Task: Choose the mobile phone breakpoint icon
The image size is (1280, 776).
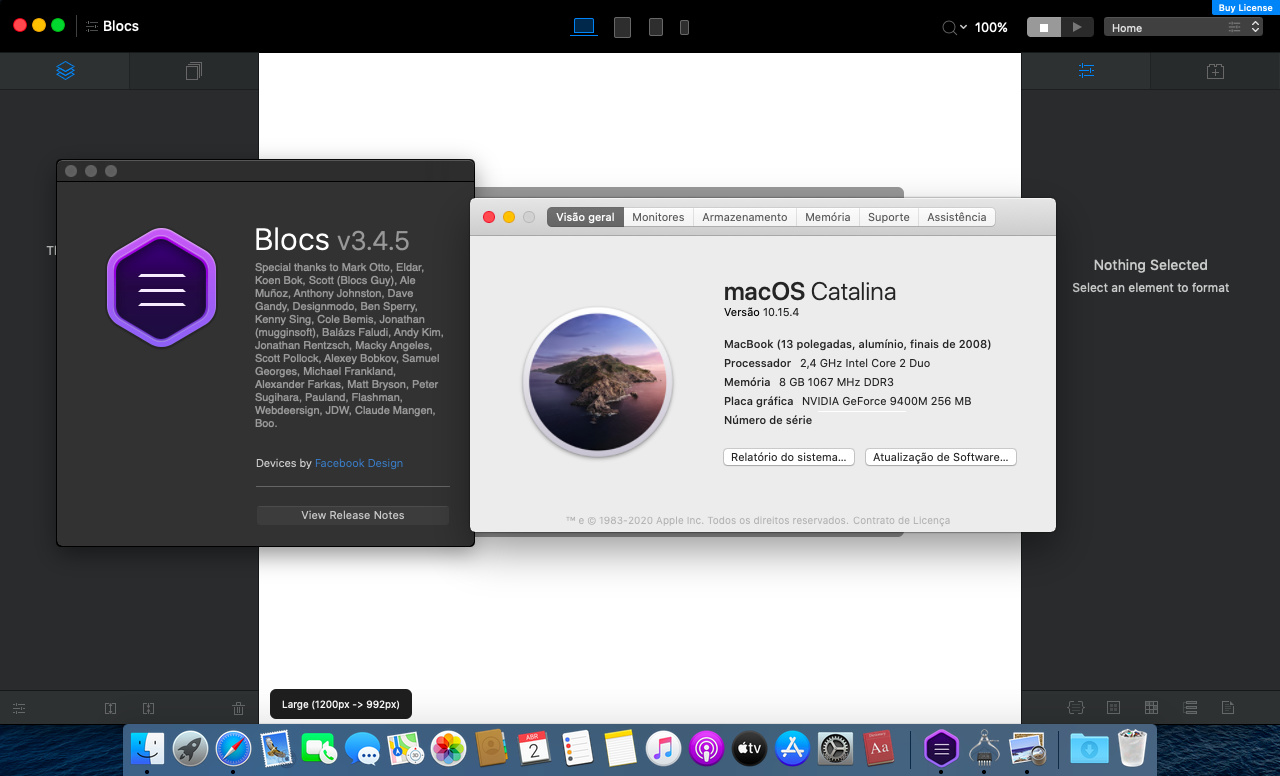Action: click(x=684, y=27)
